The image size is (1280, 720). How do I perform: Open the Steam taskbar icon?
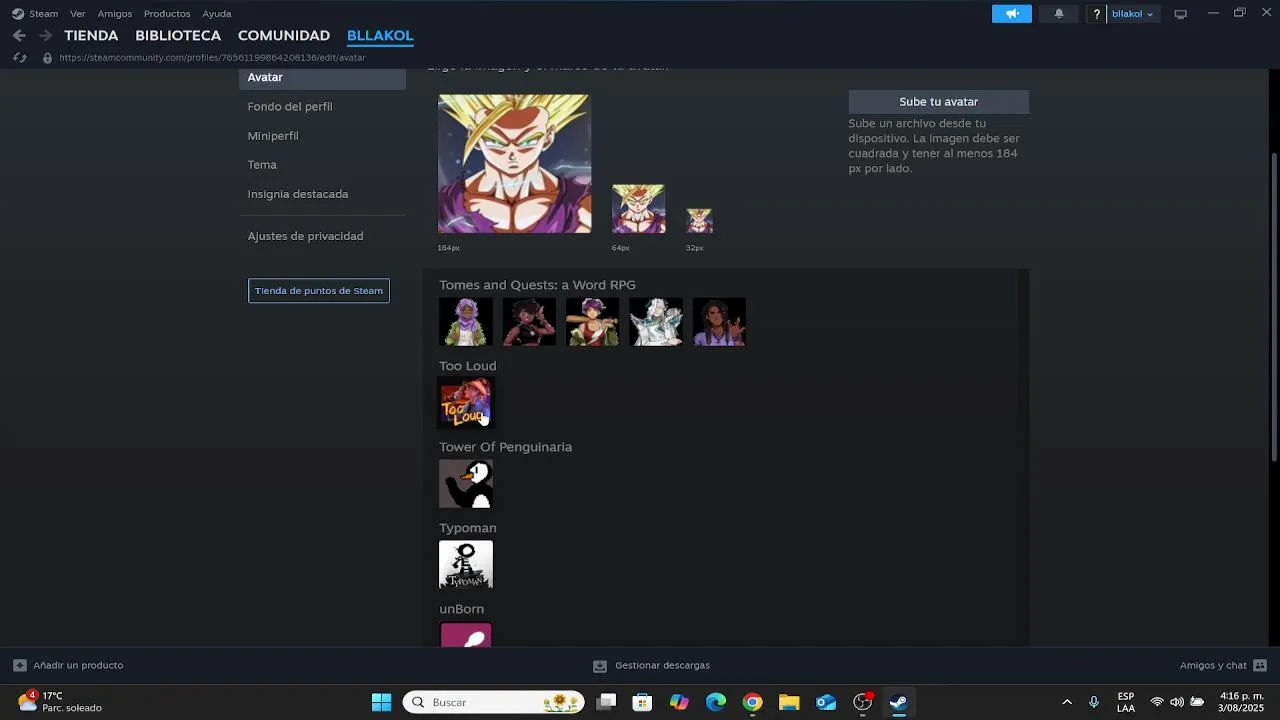pos(899,702)
